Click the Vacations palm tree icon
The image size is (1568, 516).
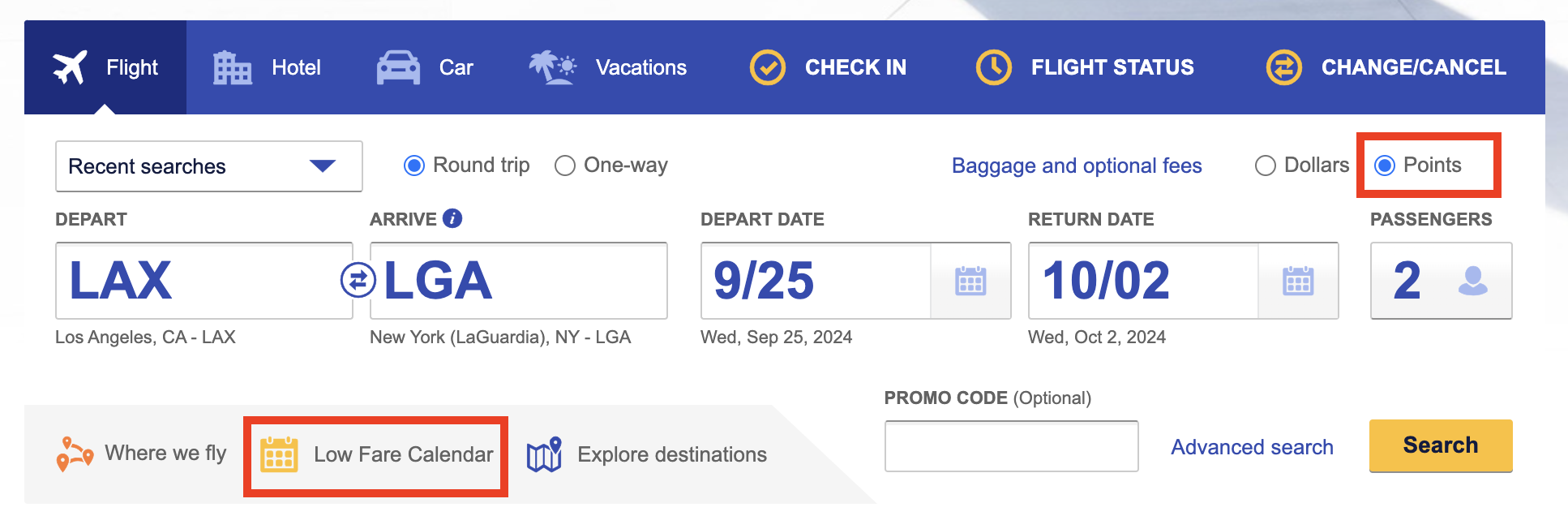pos(551,67)
